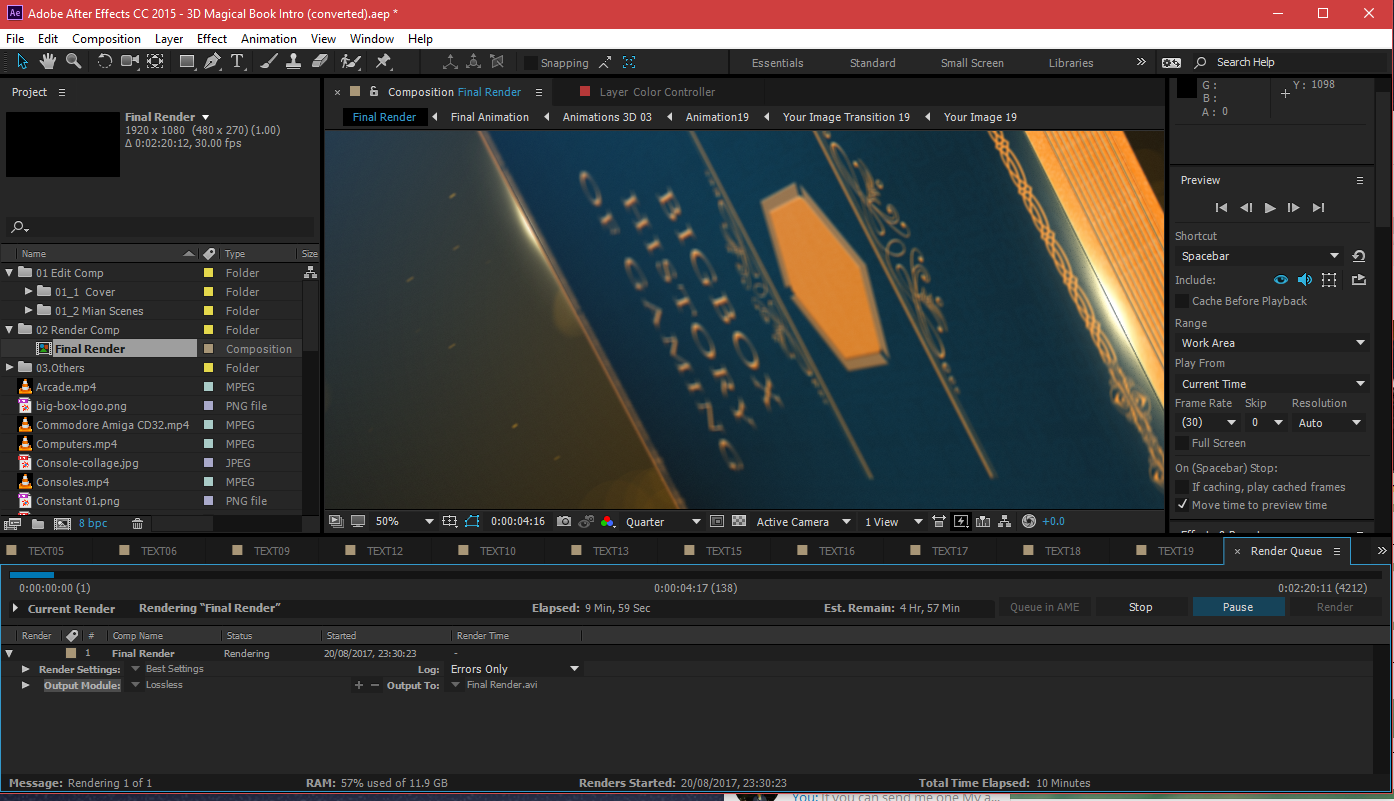Select the Rectangle shape tool
The height and width of the screenshot is (801, 1394).
[187, 62]
